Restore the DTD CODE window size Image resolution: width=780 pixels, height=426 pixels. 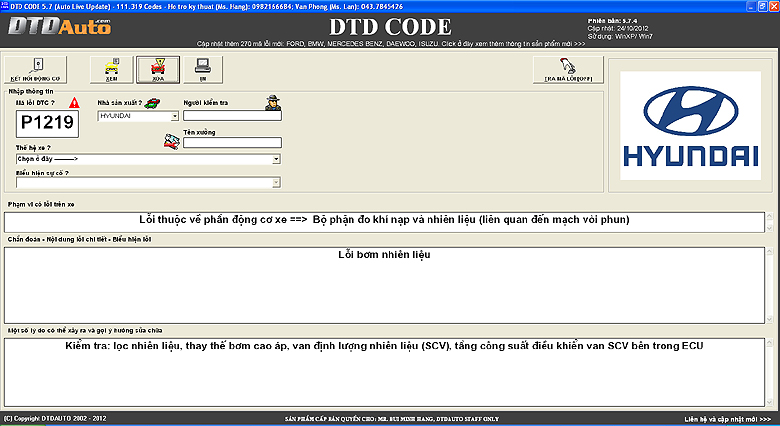click(763, 6)
